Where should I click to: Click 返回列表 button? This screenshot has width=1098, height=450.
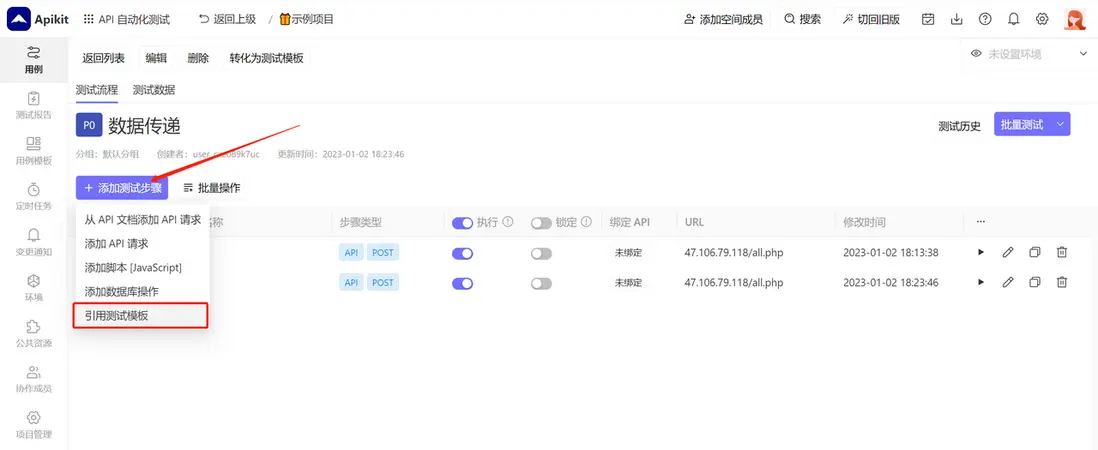[x=104, y=58]
